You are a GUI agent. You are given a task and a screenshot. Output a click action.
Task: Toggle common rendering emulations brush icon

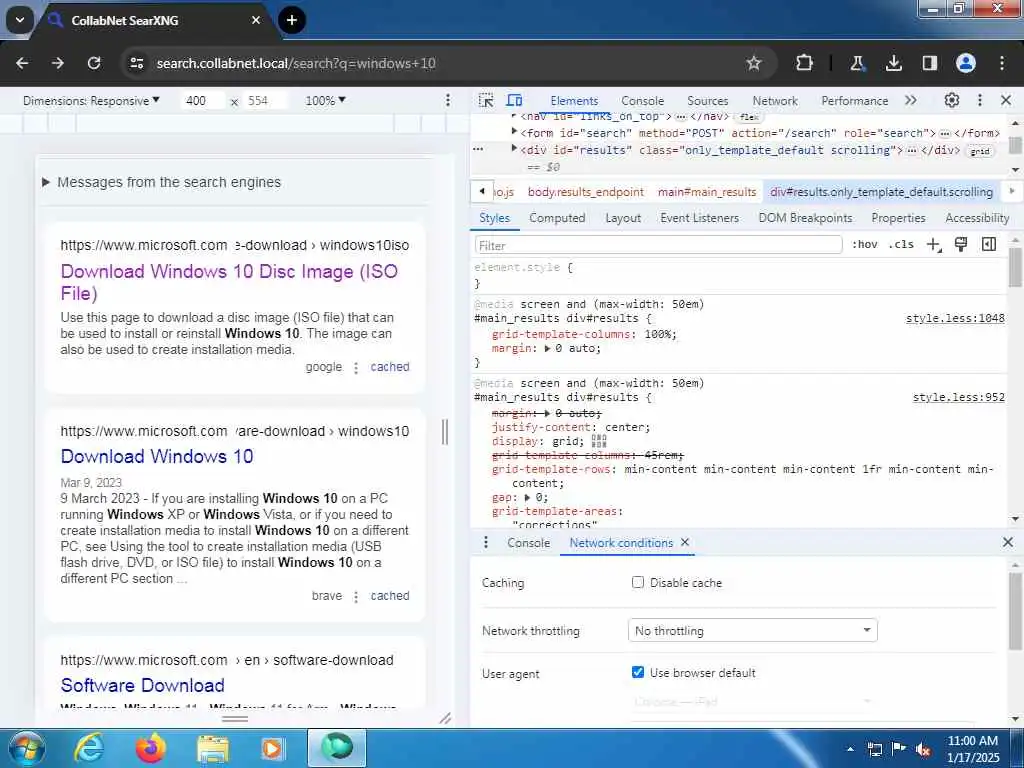coord(961,245)
